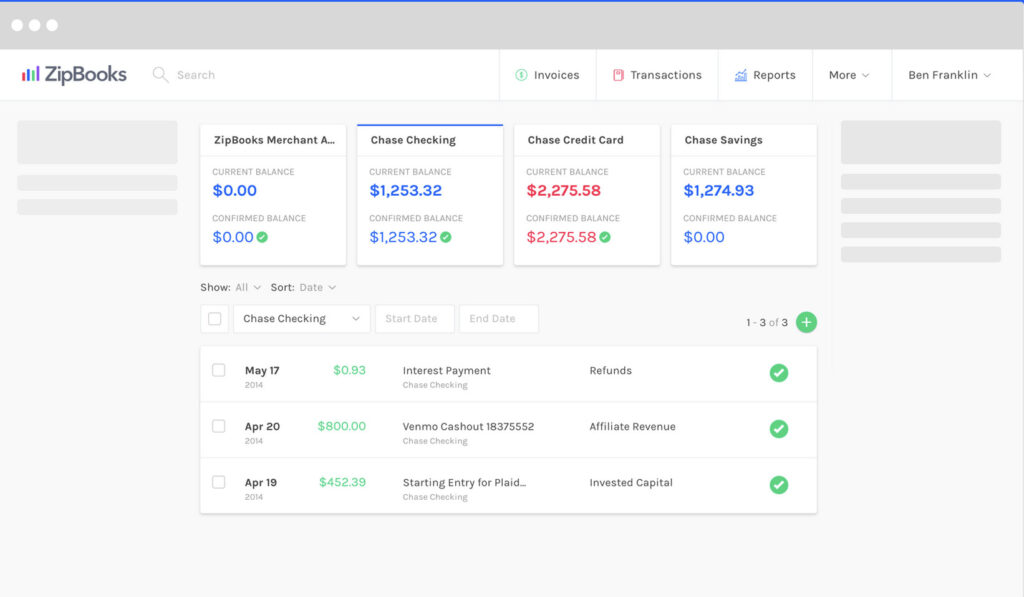
Task: Click the ZipBooks logo icon
Action: pos(30,74)
